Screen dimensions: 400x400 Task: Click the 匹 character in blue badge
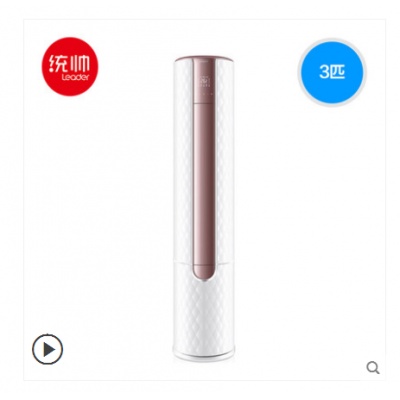(x=337, y=72)
